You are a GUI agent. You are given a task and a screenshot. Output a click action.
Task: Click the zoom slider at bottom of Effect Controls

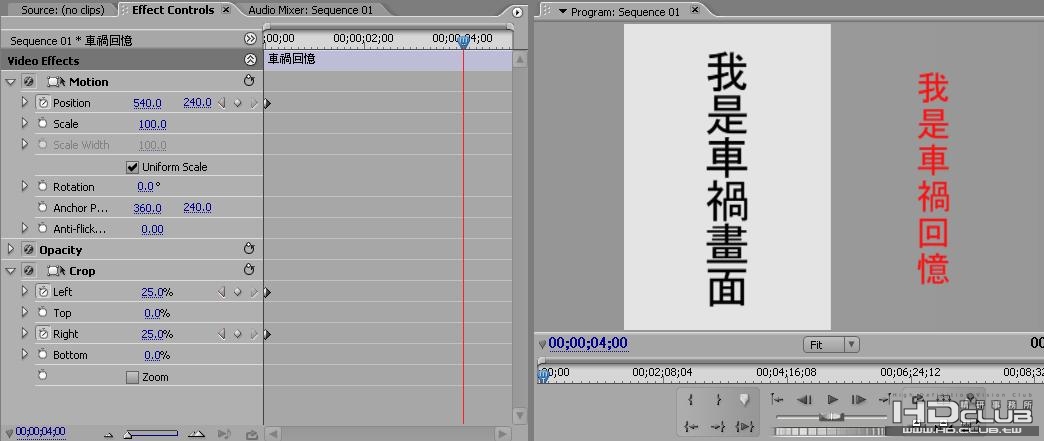[x=152, y=434]
